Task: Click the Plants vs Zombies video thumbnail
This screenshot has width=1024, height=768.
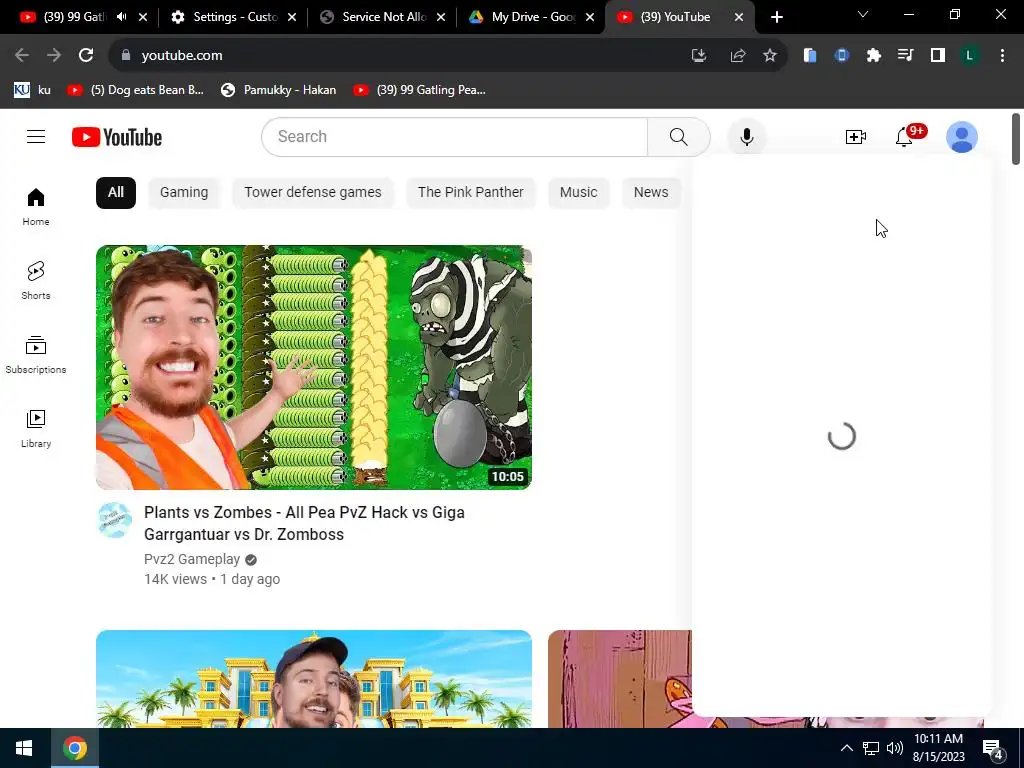Action: [313, 367]
